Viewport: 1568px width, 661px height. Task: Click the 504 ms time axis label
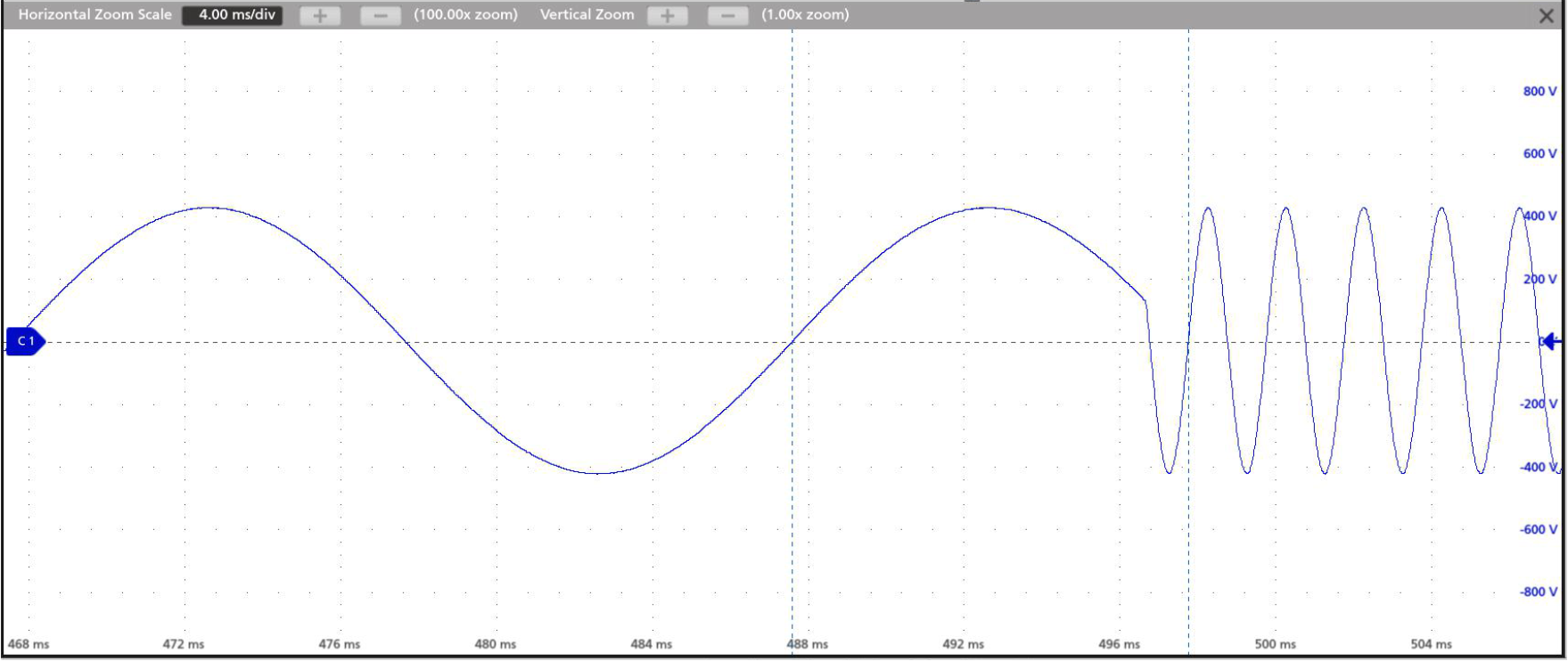(x=1431, y=644)
